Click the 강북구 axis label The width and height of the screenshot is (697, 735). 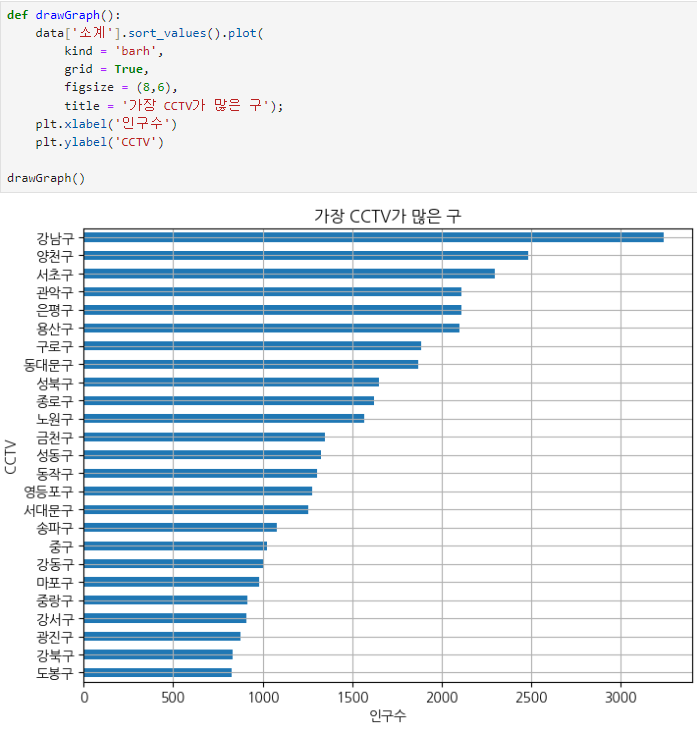click(x=55, y=655)
